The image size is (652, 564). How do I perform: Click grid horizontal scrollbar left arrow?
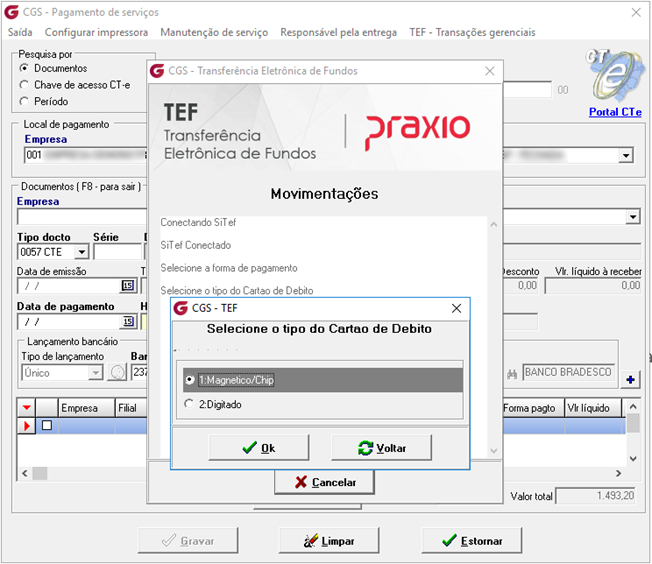click(25, 473)
